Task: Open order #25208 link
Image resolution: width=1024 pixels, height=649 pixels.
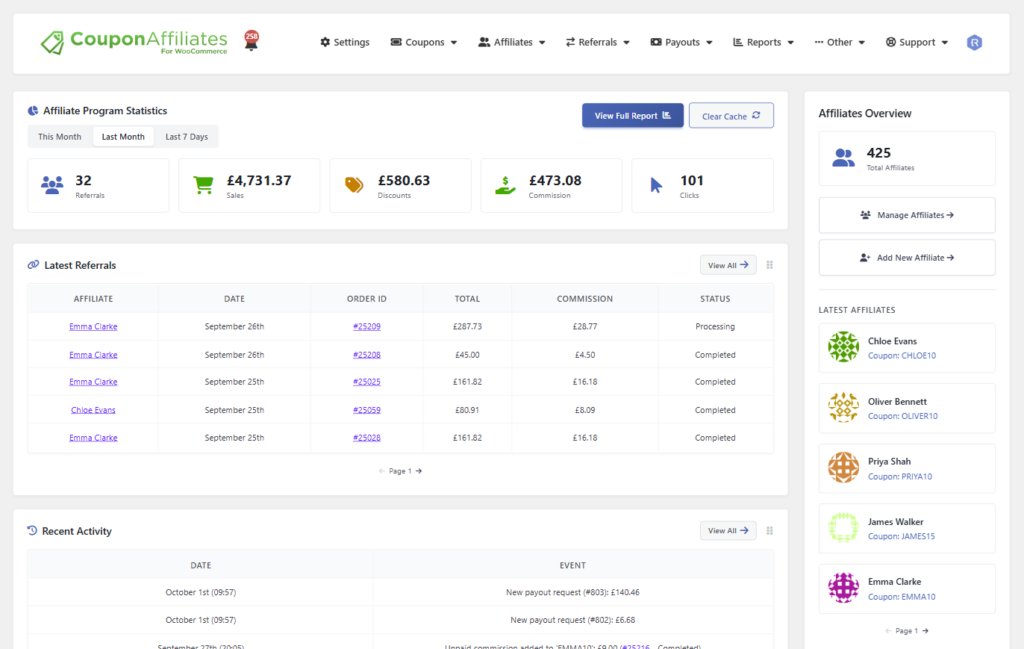Action: click(x=367, y=355)
